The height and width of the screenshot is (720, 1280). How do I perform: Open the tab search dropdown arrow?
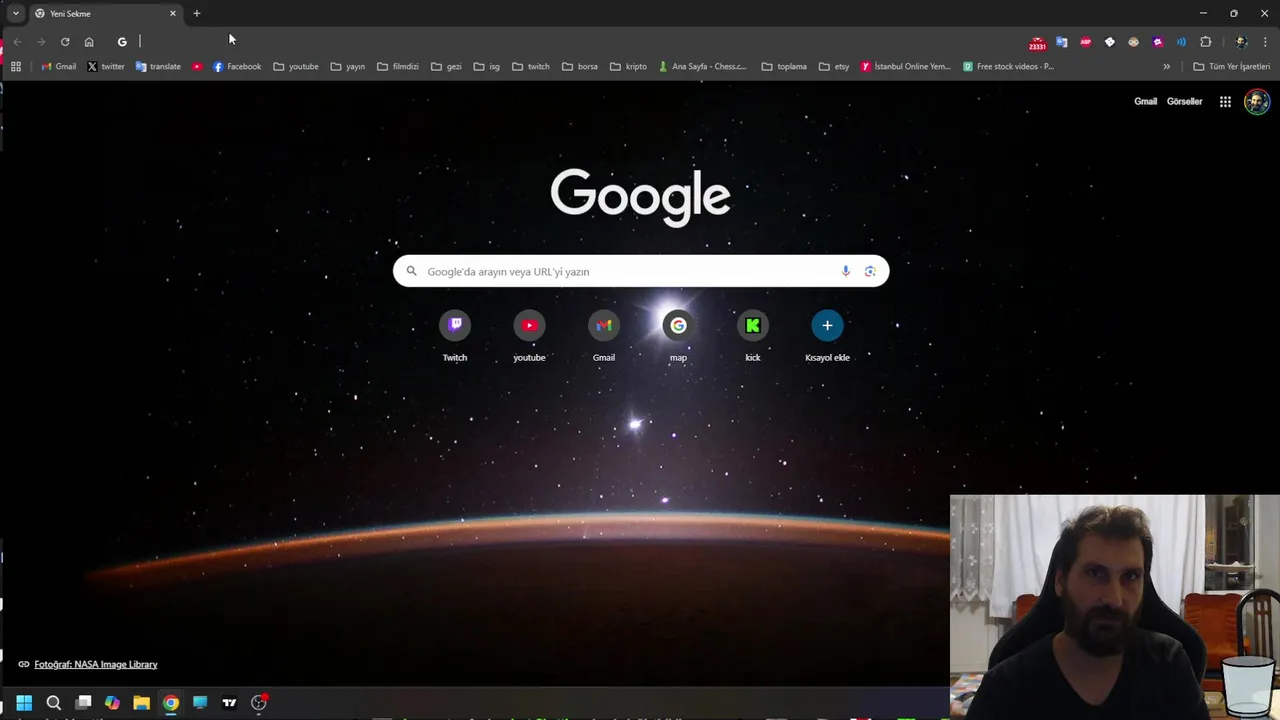(x=15, y=13)
